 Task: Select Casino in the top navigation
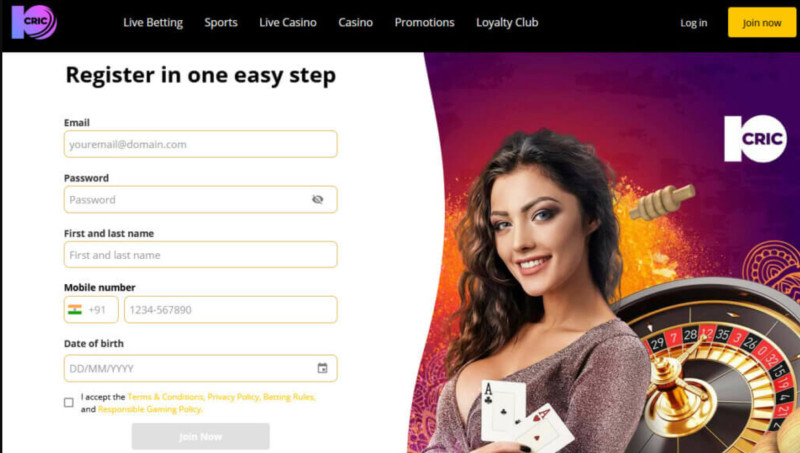pos(356,22)
